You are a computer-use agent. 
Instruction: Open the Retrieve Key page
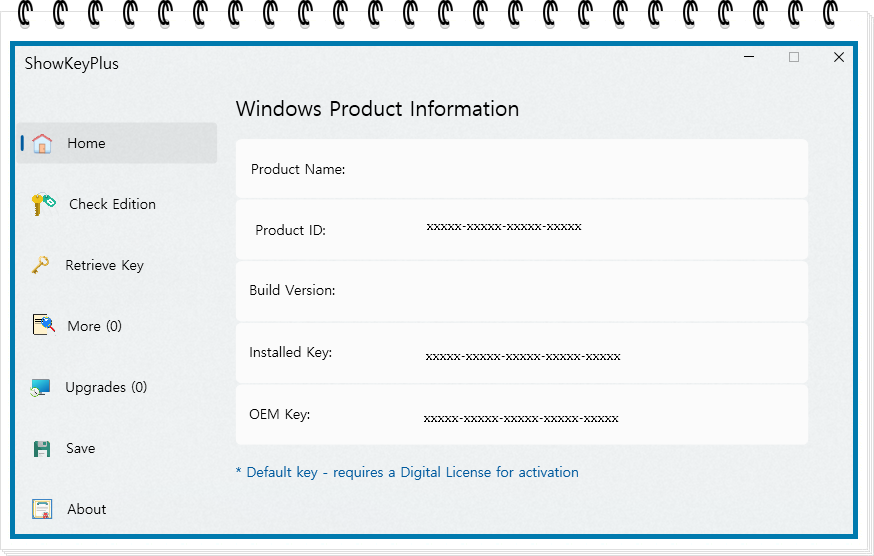104,265
